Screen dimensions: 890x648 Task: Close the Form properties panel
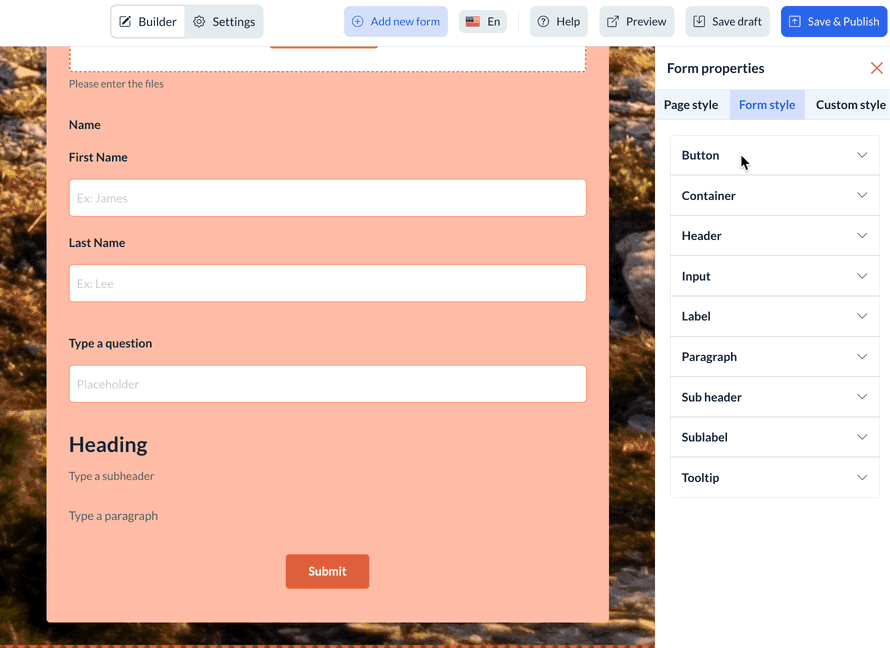(876, 68)
